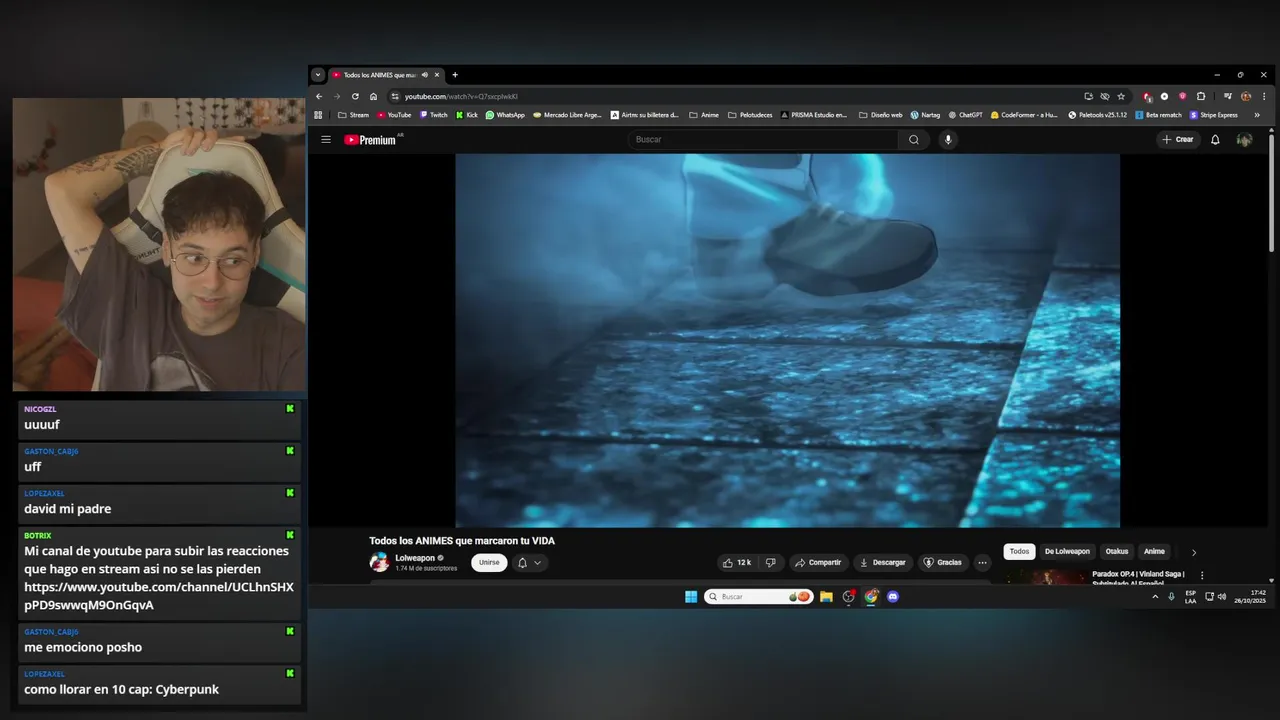Reload the current YouTube page
1280x720 pixels.
[x=355, y=97]
